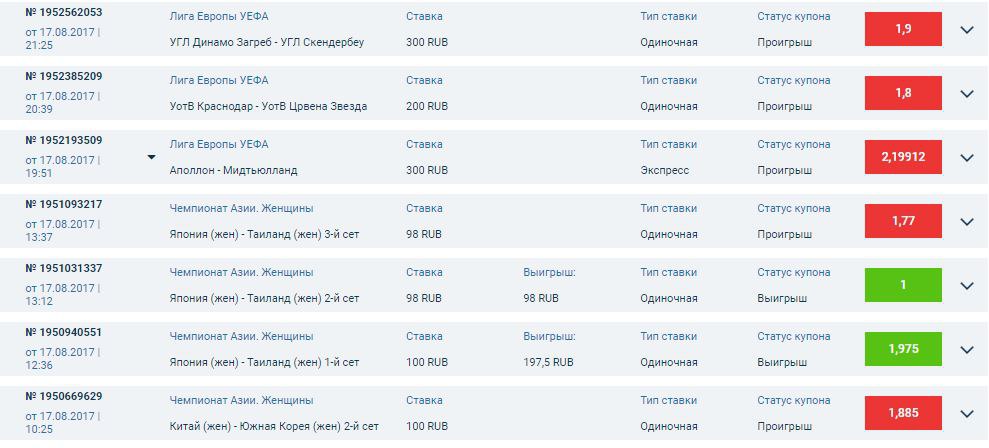Screen dimensions: 989x448
Task: Expand coupon 1951031337 chevron arrow
Action: coord(966,286)
